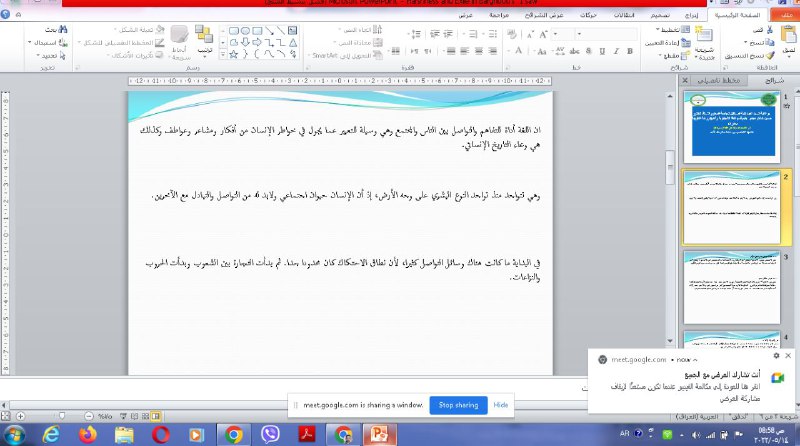Open the Convert to SmartArt dropdown
Image resolution: width=800 pixels, height=446 pixels.
point(345,55)
